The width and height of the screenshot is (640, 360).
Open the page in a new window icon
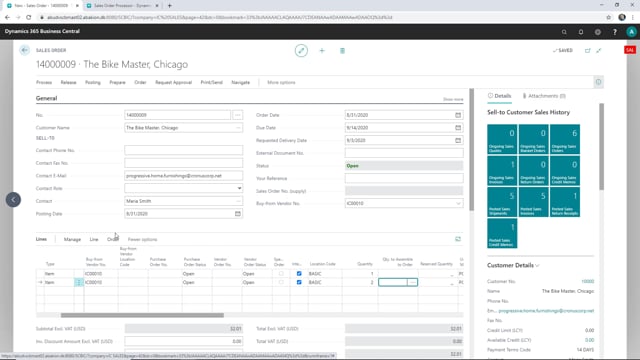tap(587, 51)
